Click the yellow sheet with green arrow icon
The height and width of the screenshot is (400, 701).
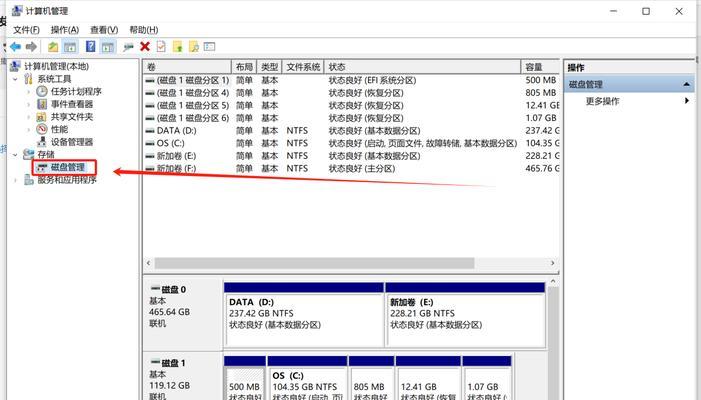pos(178,46)
